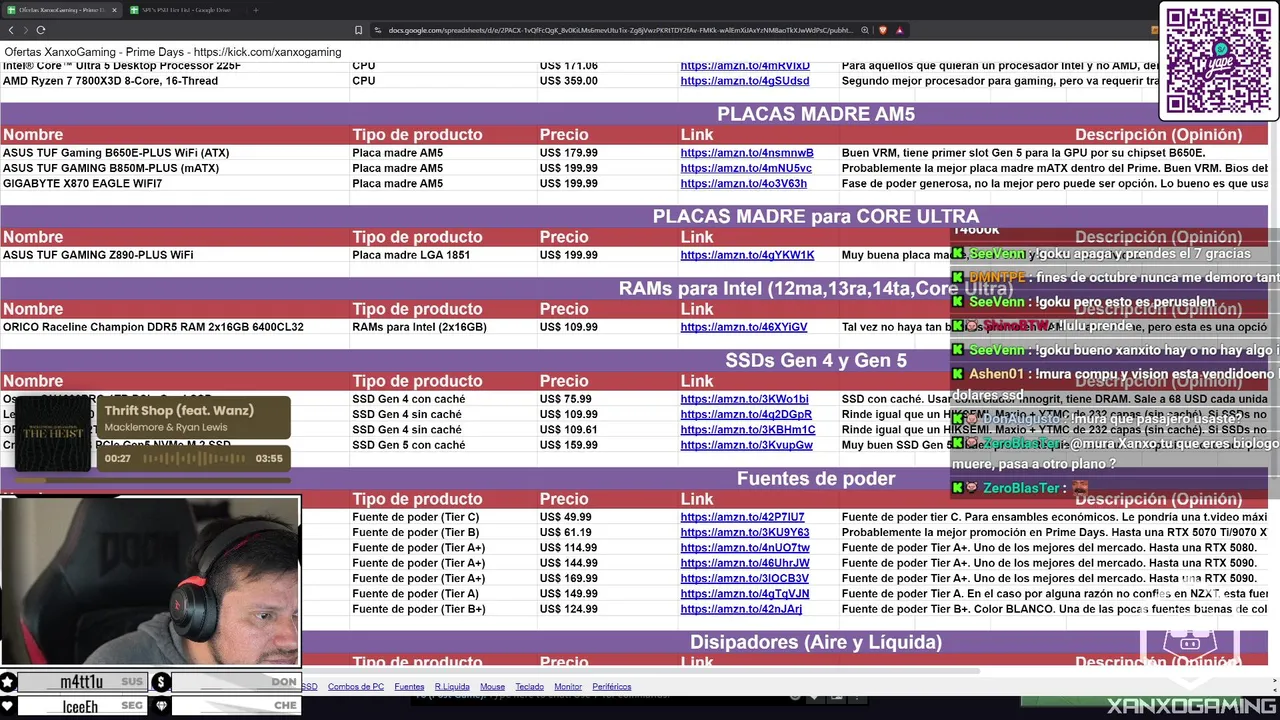Open the Brave Shields lion icon
The height and width of the screenshot is (720, 1280).
coord(883,30)
